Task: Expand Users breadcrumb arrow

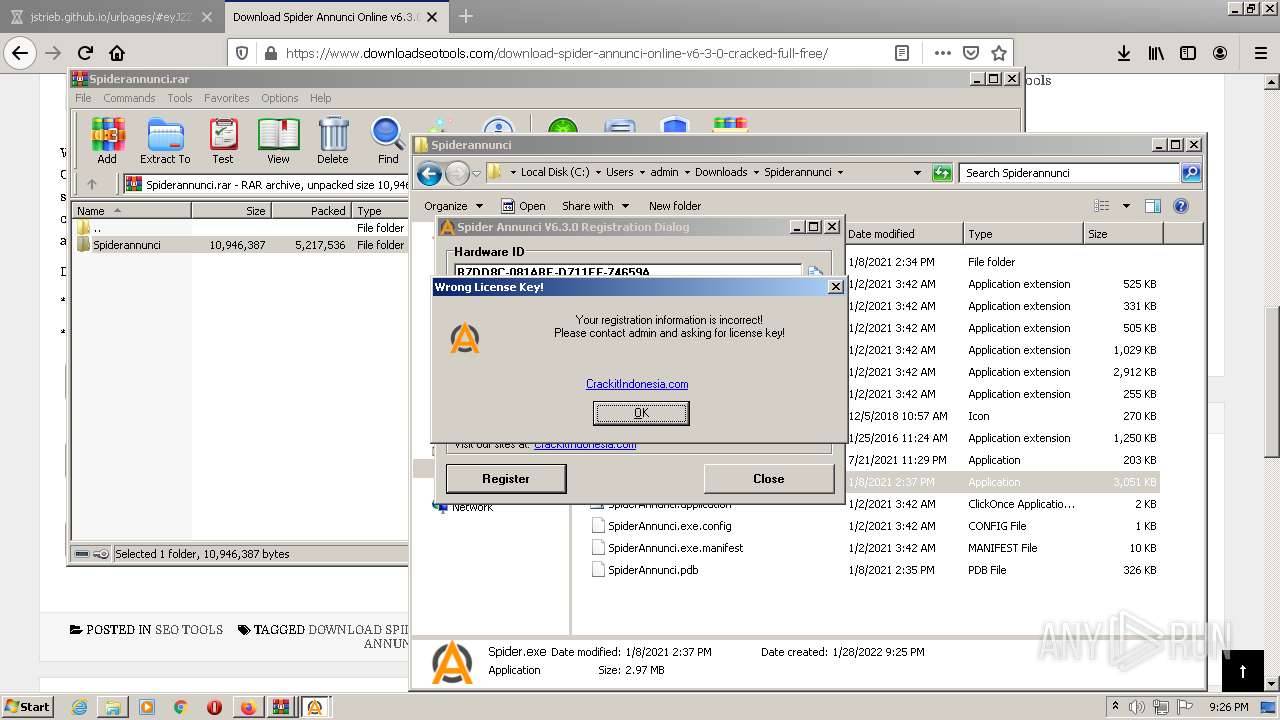Action: [642, 173]
